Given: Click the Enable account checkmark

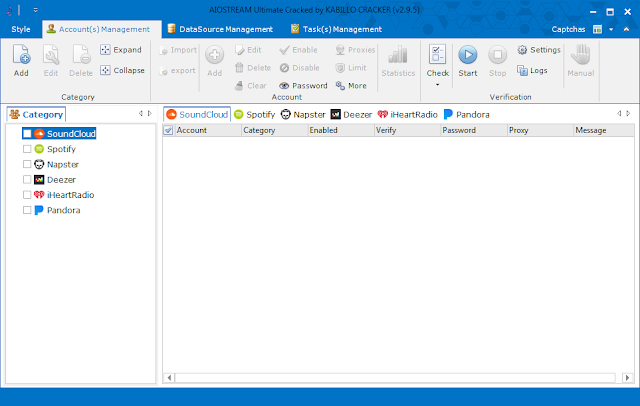Looking at the screenshot, I should (x=298, y=50).
